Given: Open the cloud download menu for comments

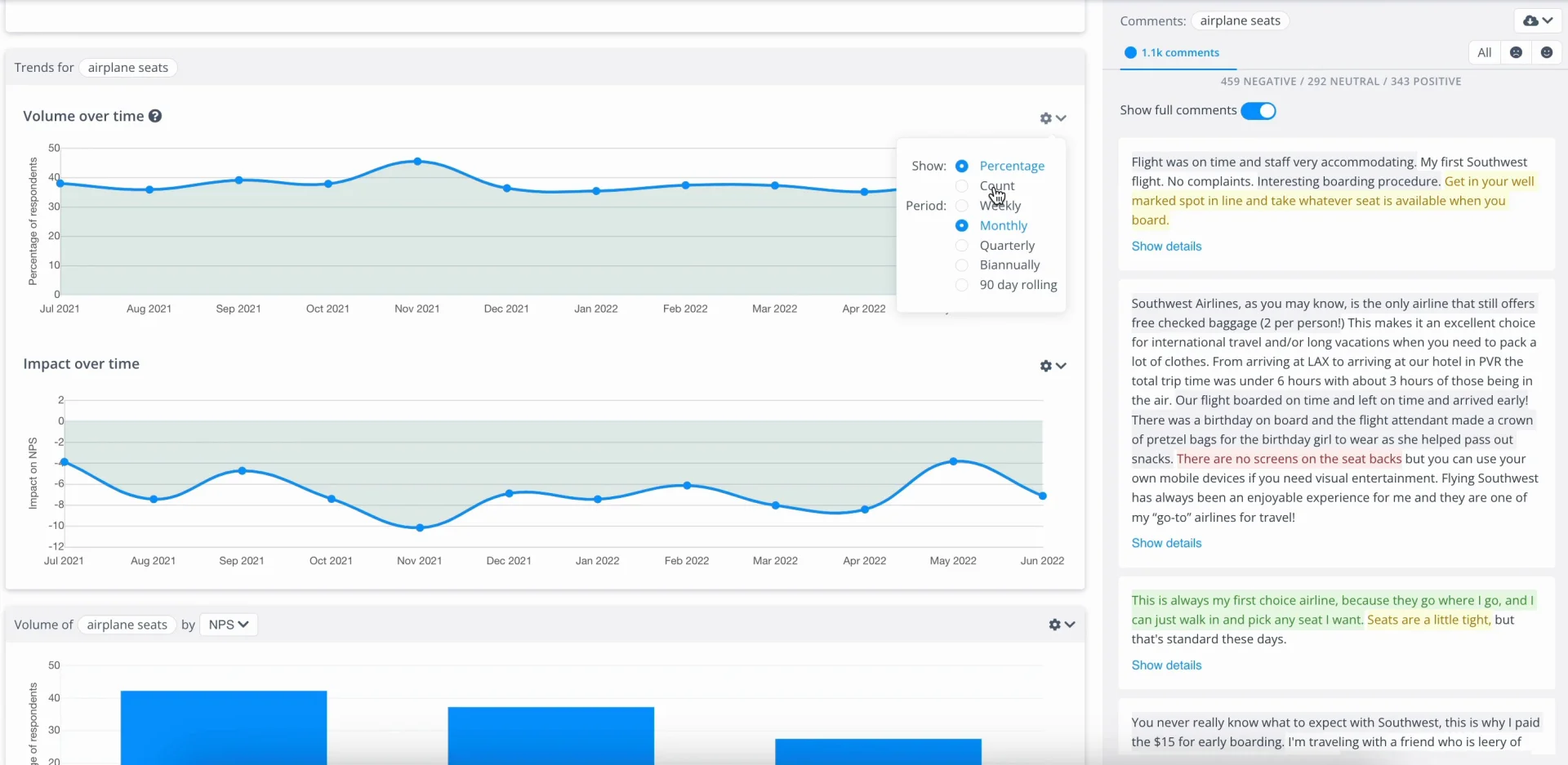Looking at the screenshot, I should pyautogui.click(x=1539, y=20).
